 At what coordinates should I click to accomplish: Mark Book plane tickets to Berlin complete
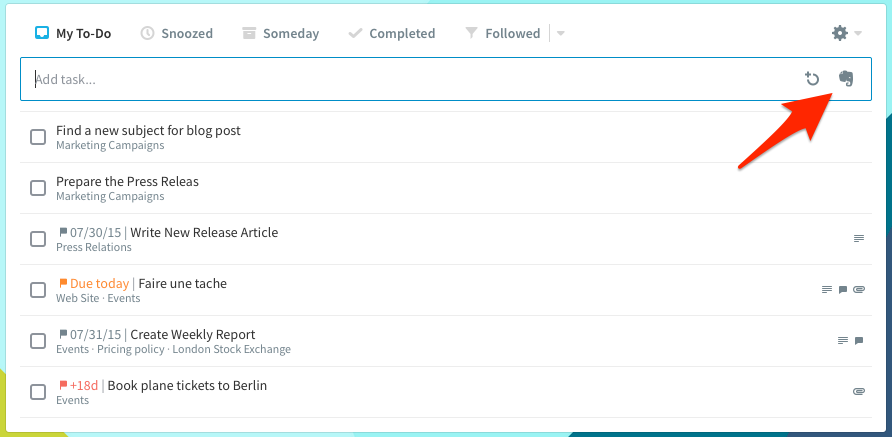(x=38, y=391)
